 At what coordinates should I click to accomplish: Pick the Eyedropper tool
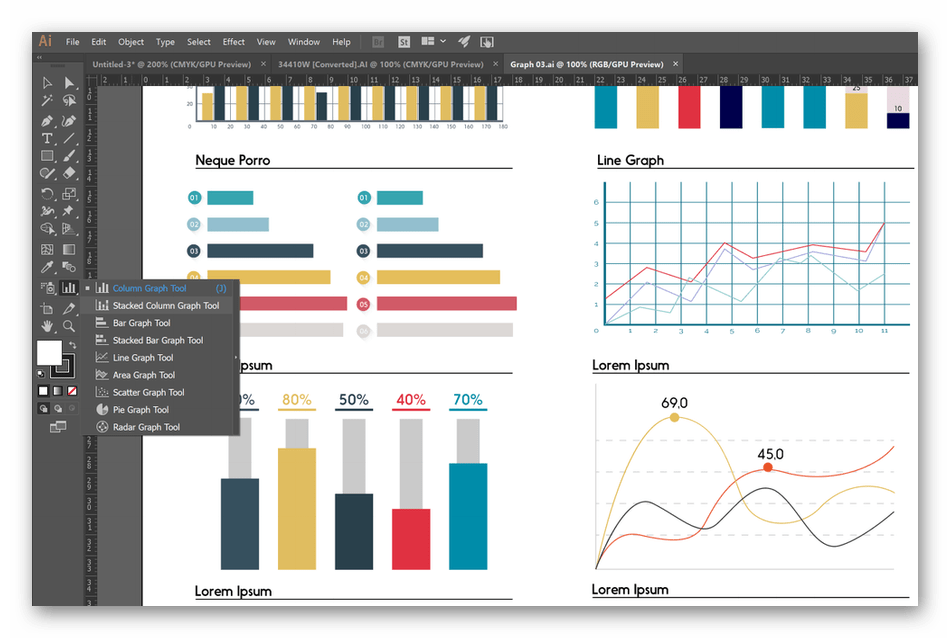pyautogui.click(x=47, y=268)
